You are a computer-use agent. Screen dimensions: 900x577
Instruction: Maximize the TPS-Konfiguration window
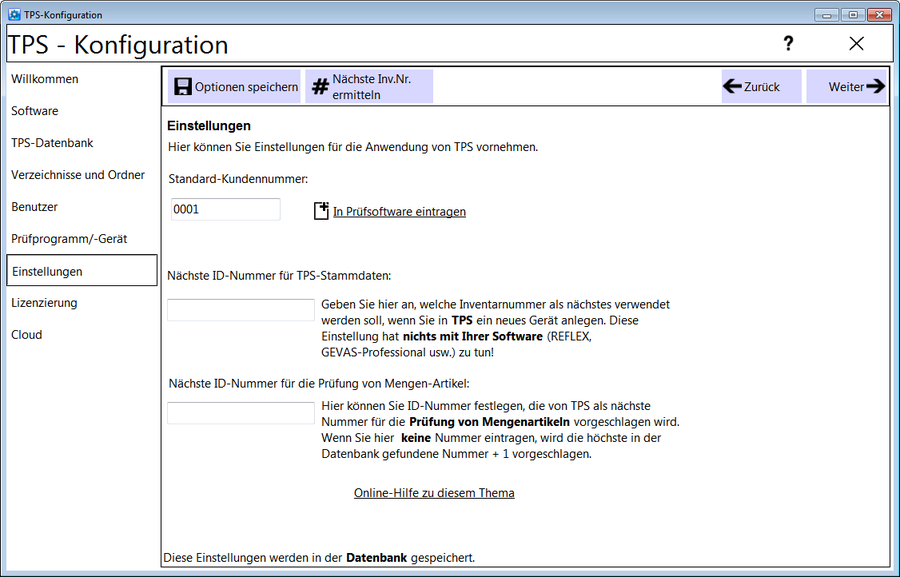coord(853,15)
